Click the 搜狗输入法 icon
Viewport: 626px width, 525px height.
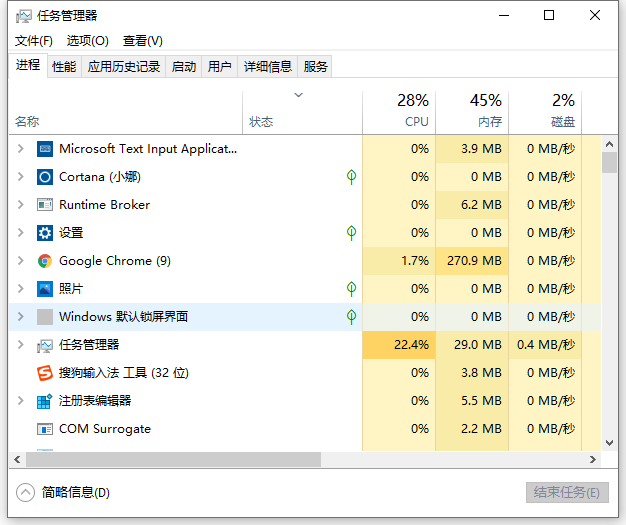45,373
